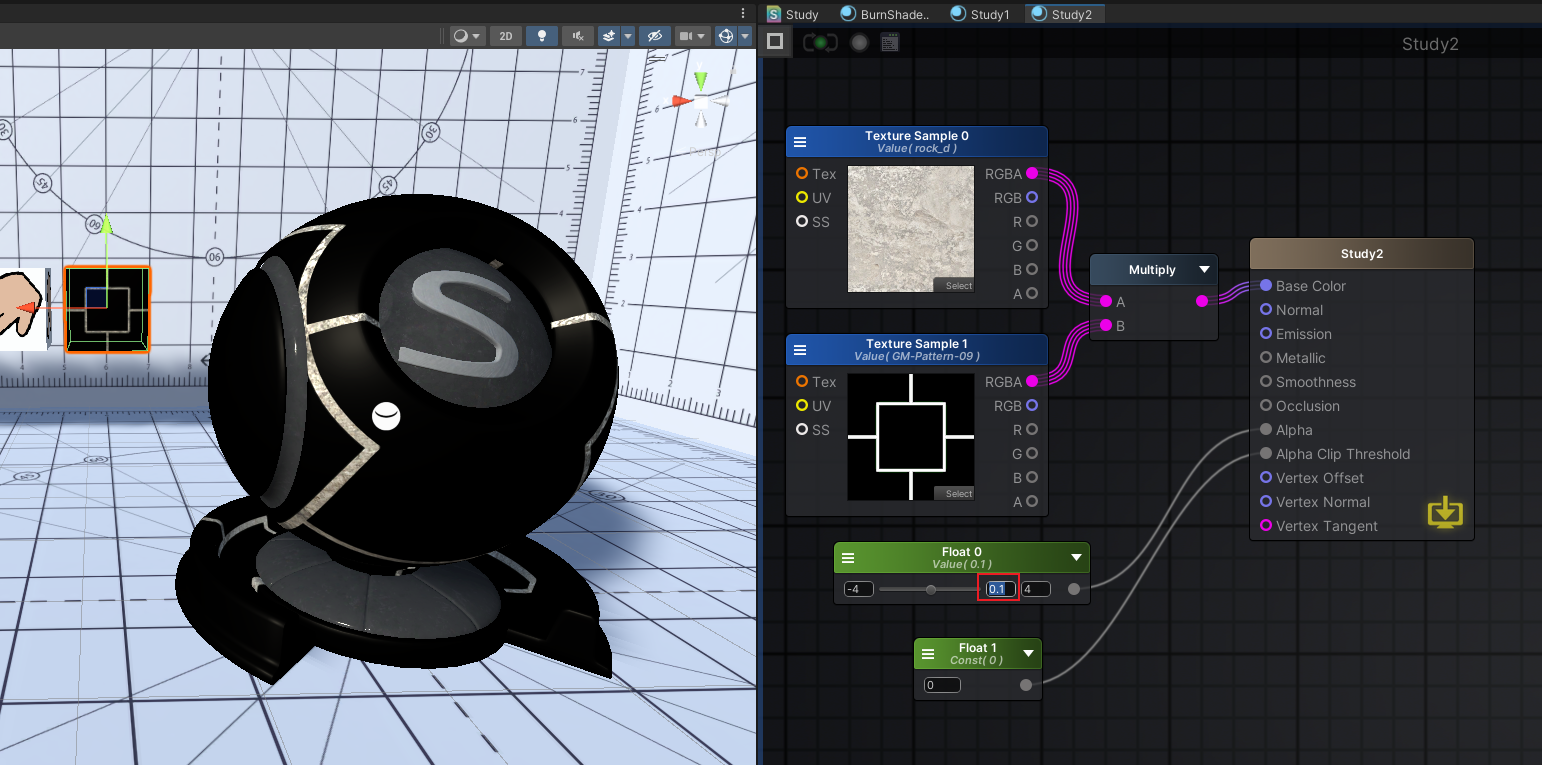Expand Multiply node dropdown arrow
This screenshot has width=1542, height=765.
[x=1204, y=270]
